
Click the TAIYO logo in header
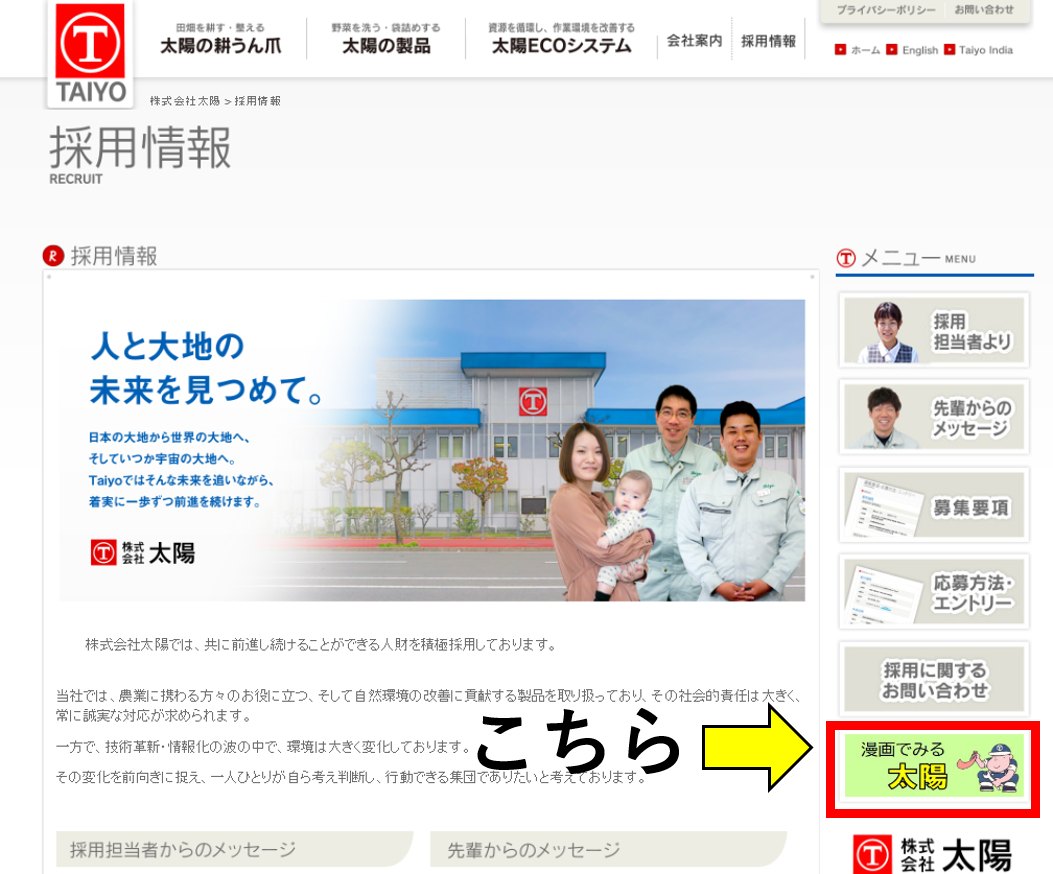[x=90, y=54]
